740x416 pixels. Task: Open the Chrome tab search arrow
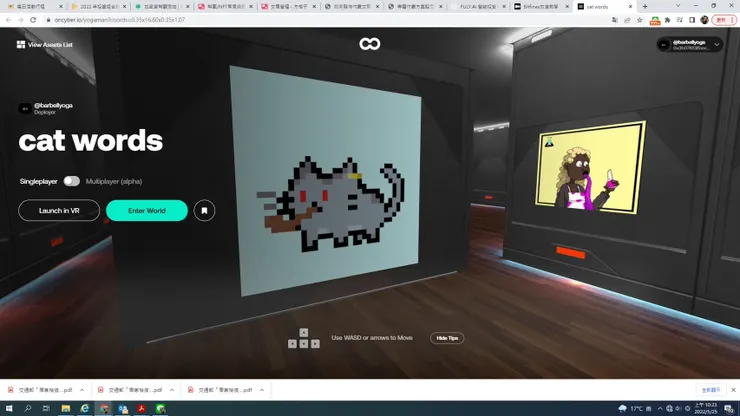coord(678,6)
